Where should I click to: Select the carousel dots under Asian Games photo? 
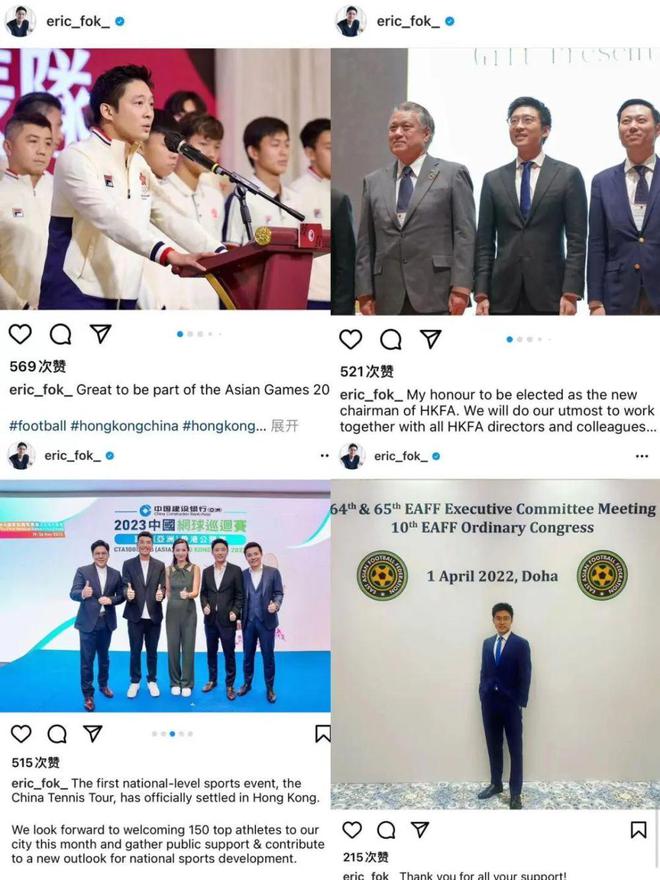click(199, 334)
